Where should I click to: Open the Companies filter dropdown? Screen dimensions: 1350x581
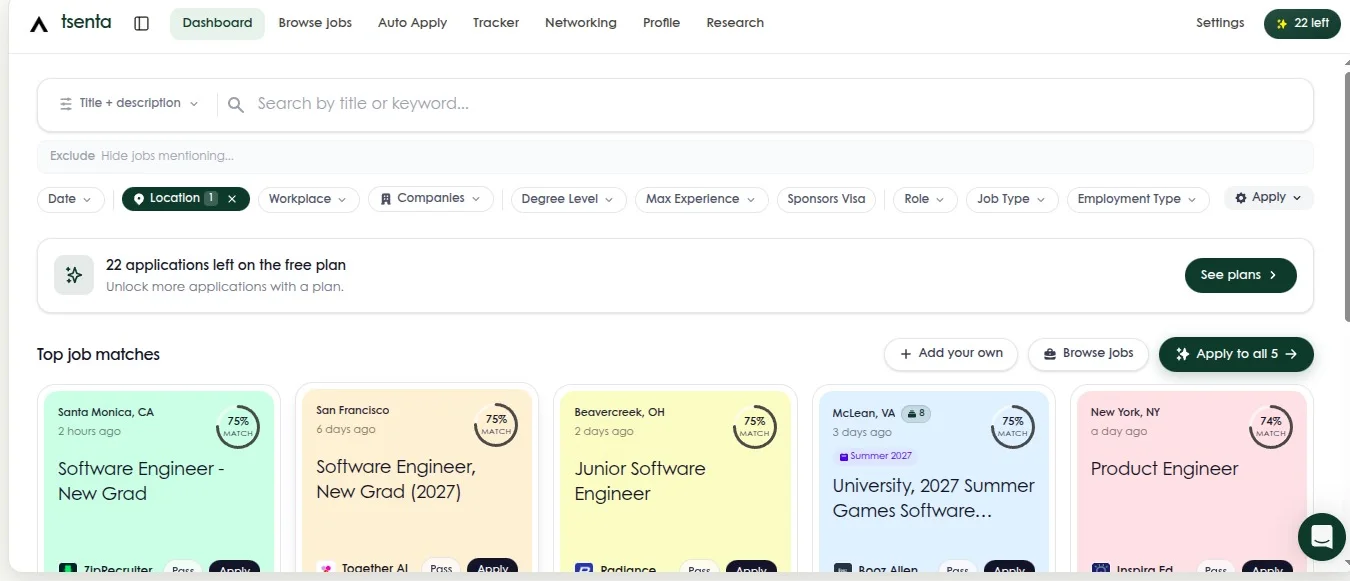[x=431, y=199]
